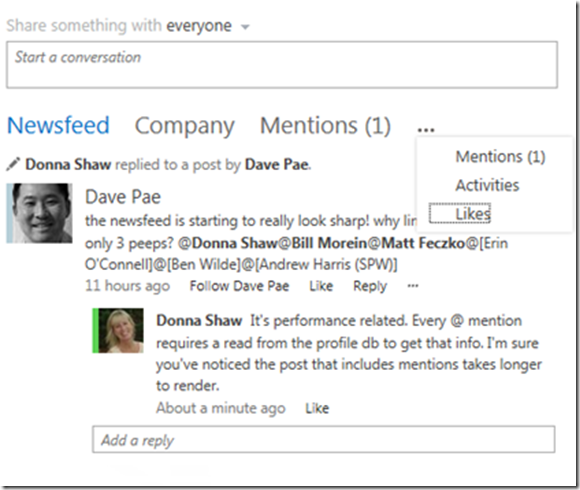Expand the 'everyone' audience dropdown arrow
Image resolution: width=580 pixels, height=490 pixels.
(x=245, y=27)
